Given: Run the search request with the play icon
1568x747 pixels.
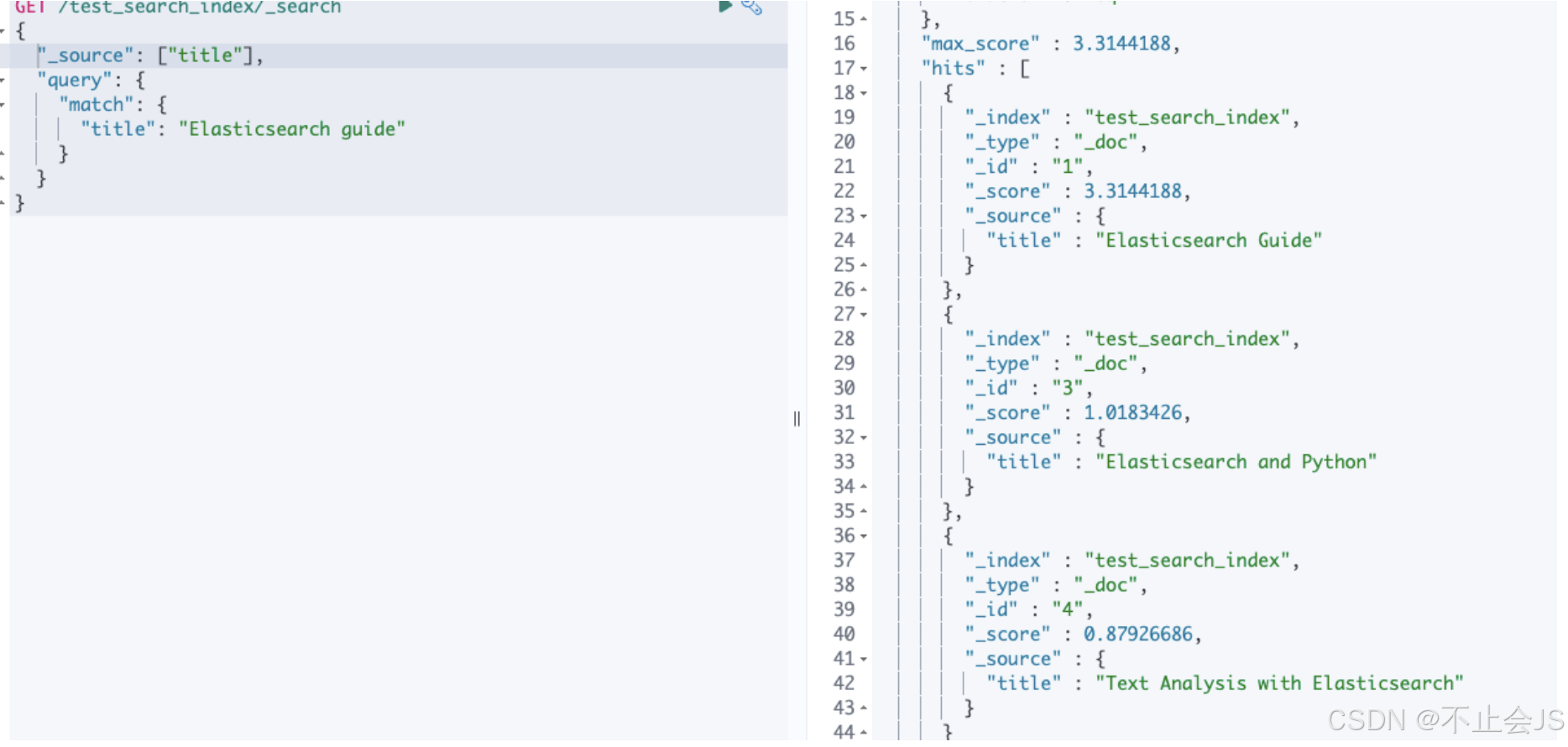Looking at the screenshot, I should [725, 6].
